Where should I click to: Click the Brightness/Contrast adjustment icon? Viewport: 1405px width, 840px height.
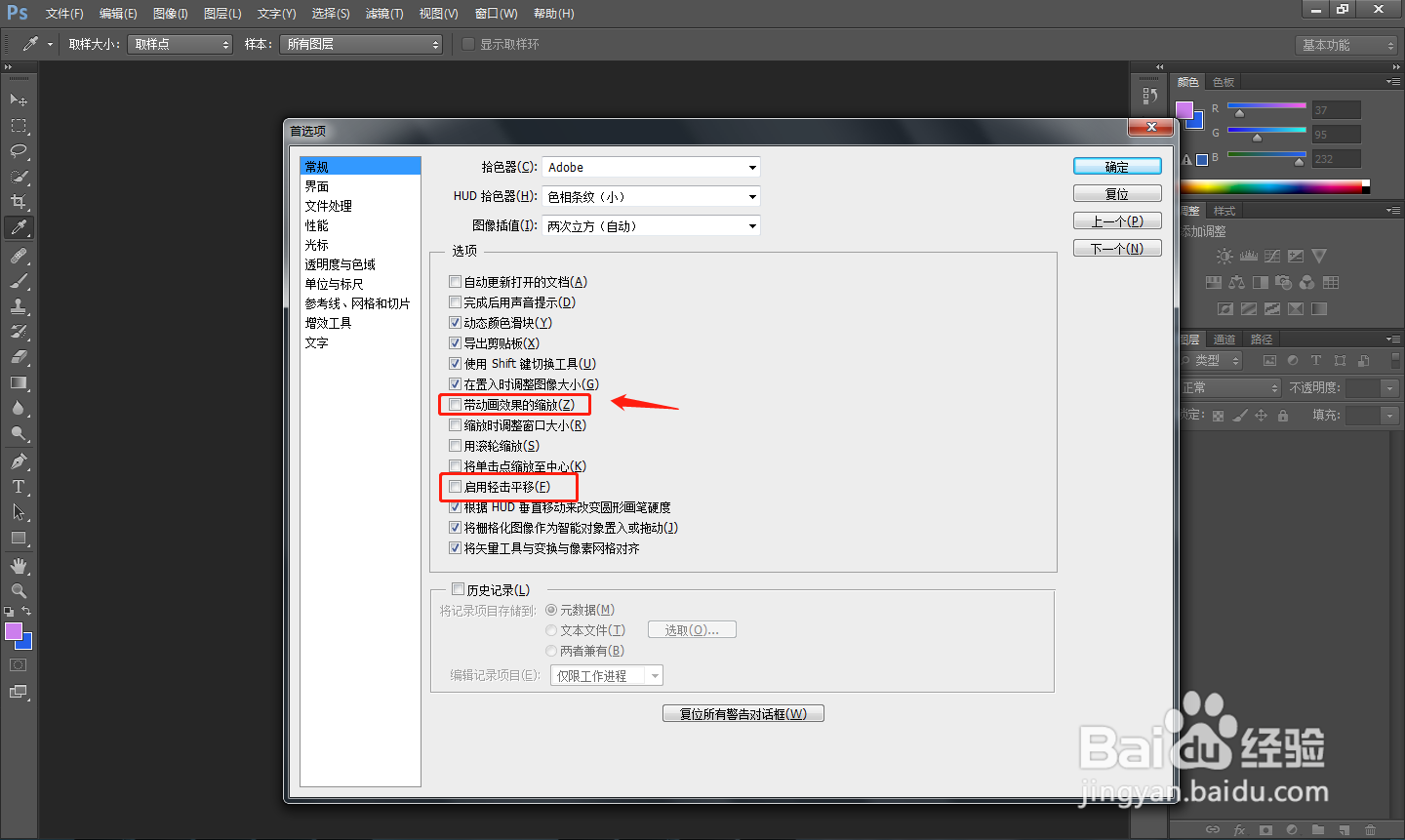pyautogui.click(x=1224, y=257)
